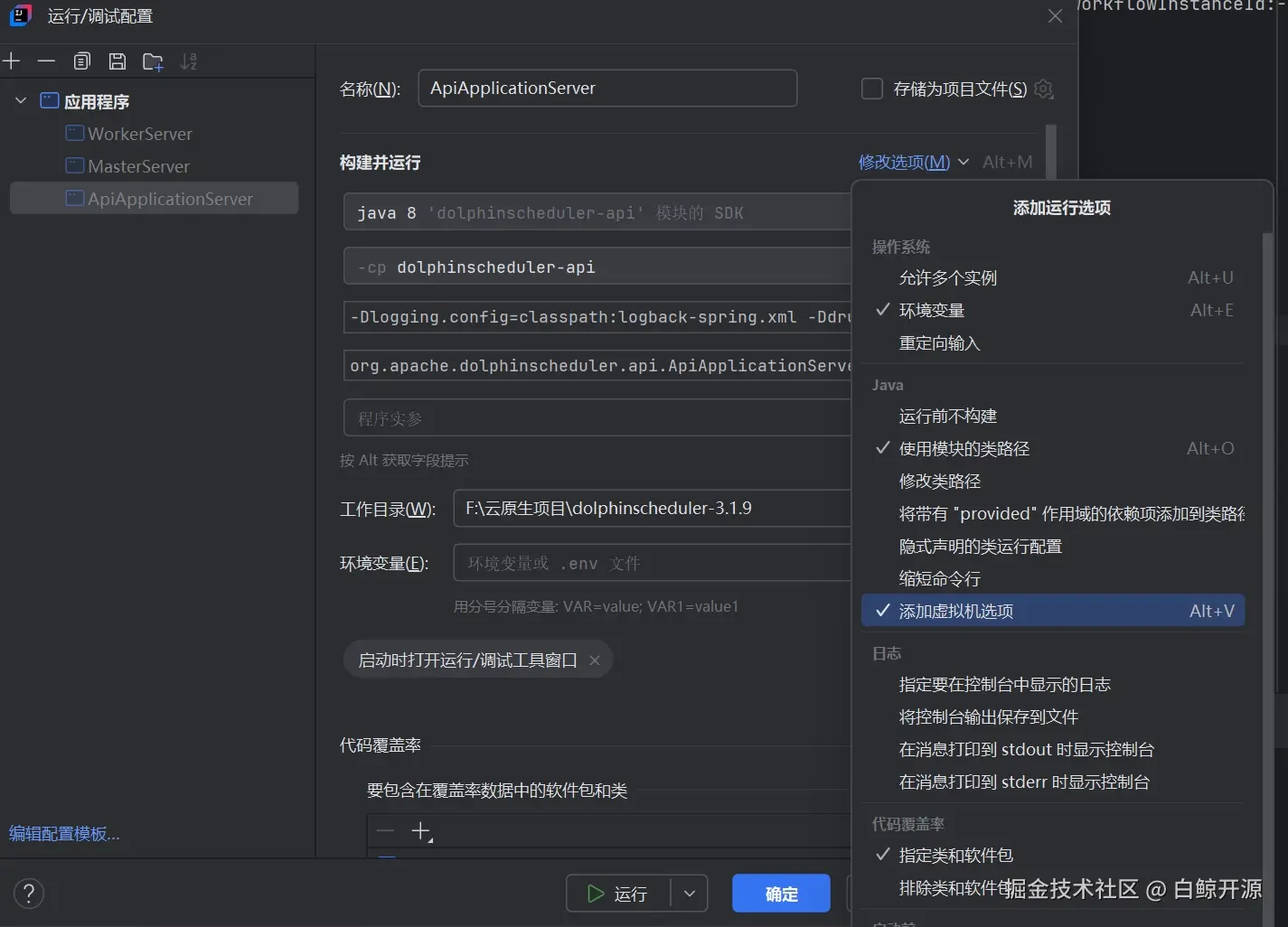Click the IntelliJ logo in the title bar

pos(20,15)
